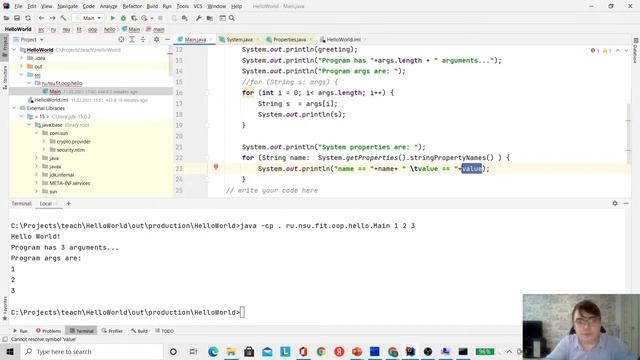
Task: Open the Refactor menu
Action: (x=132, y=6)
